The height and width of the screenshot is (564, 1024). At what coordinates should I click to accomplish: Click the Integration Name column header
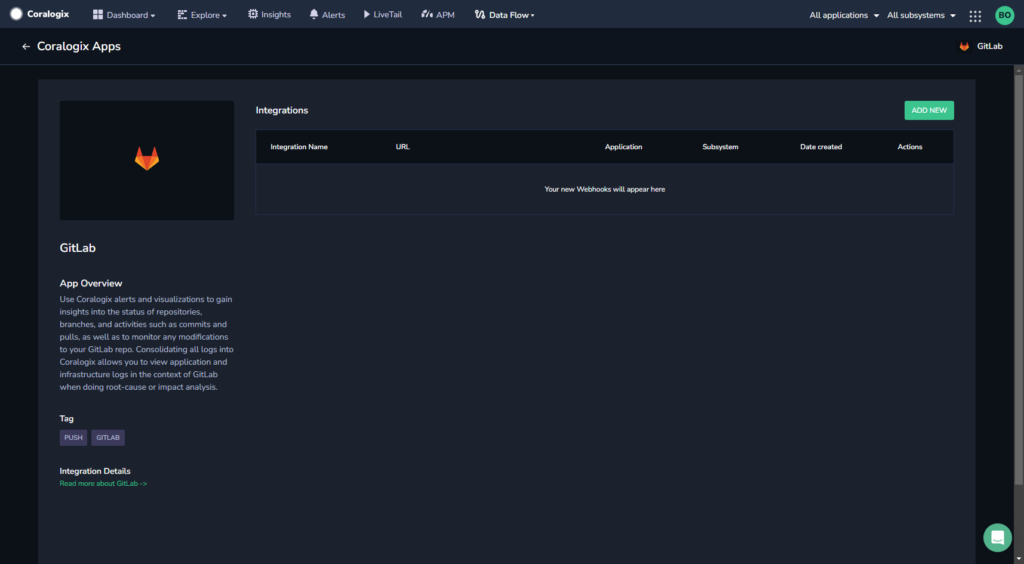299,147
